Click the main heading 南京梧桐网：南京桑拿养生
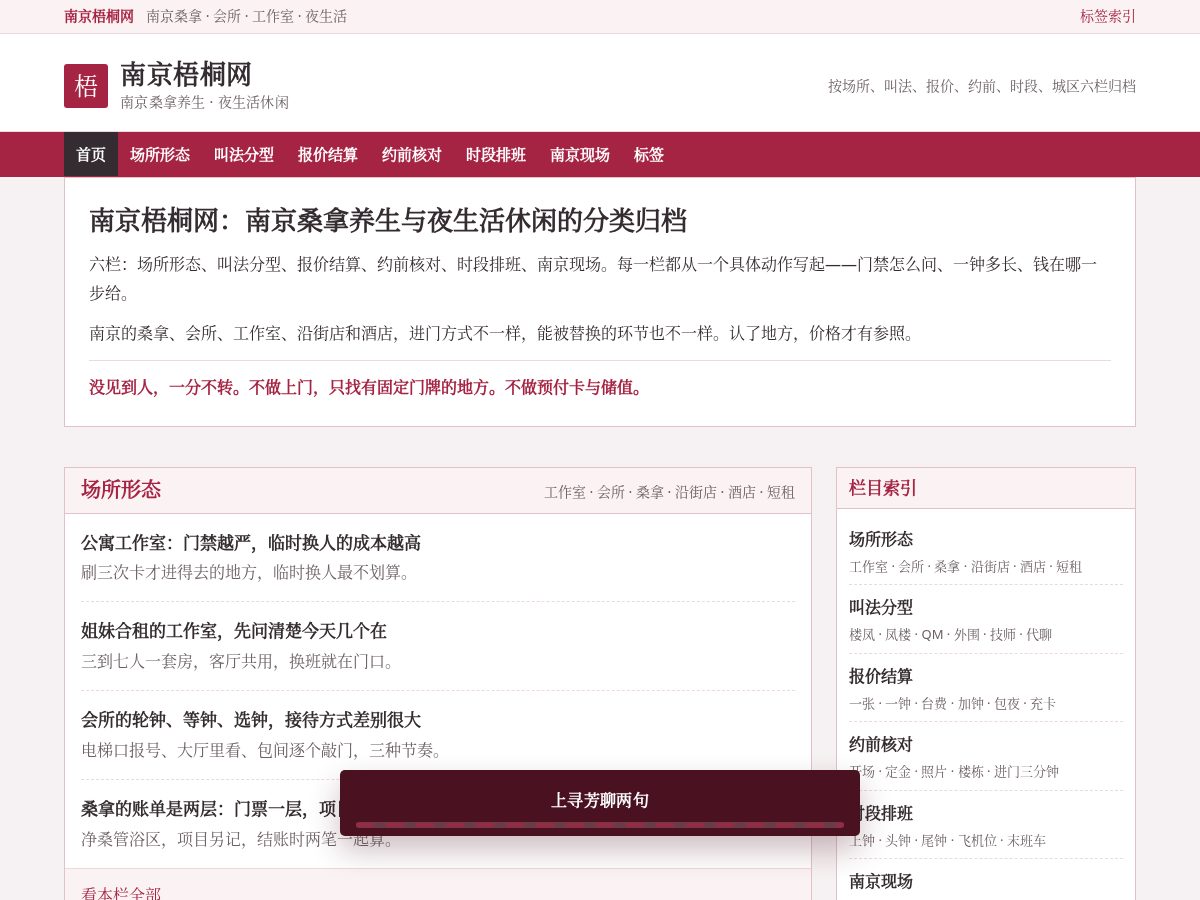The height and width of the screenshot is (900, 1200). (388, 220)
